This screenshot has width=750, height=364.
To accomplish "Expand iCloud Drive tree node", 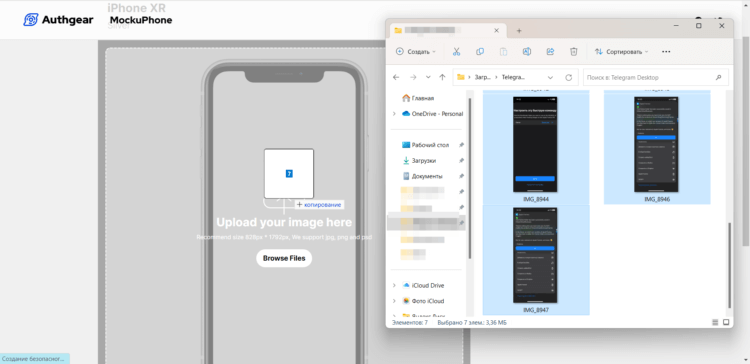I will (x=394, y=286).
